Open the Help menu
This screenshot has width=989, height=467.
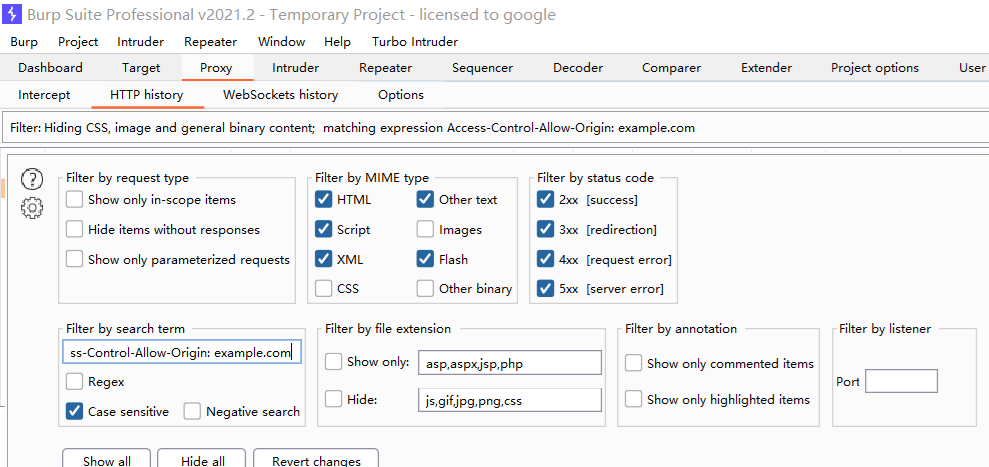point(337,42)
